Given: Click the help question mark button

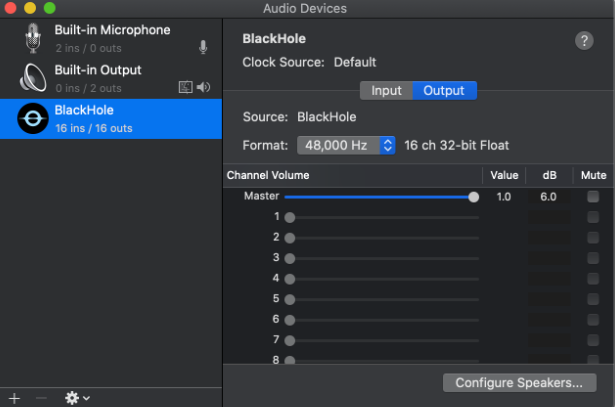Looking at the screenshot, I should [584, 40].
